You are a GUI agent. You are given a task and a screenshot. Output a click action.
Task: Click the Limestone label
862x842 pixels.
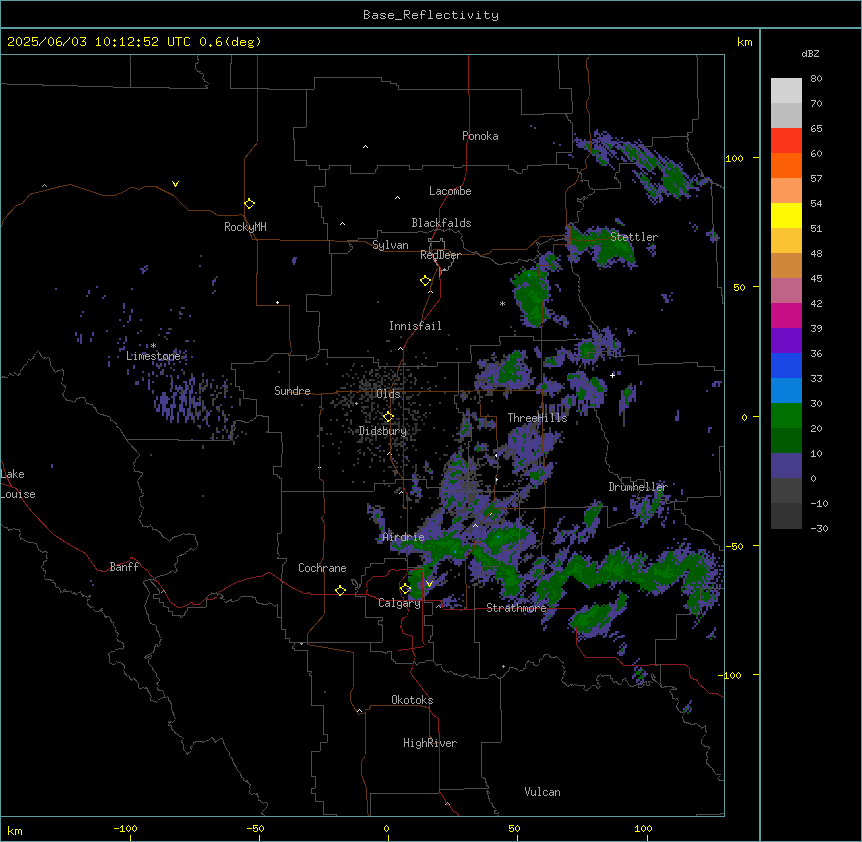(153, 356)
